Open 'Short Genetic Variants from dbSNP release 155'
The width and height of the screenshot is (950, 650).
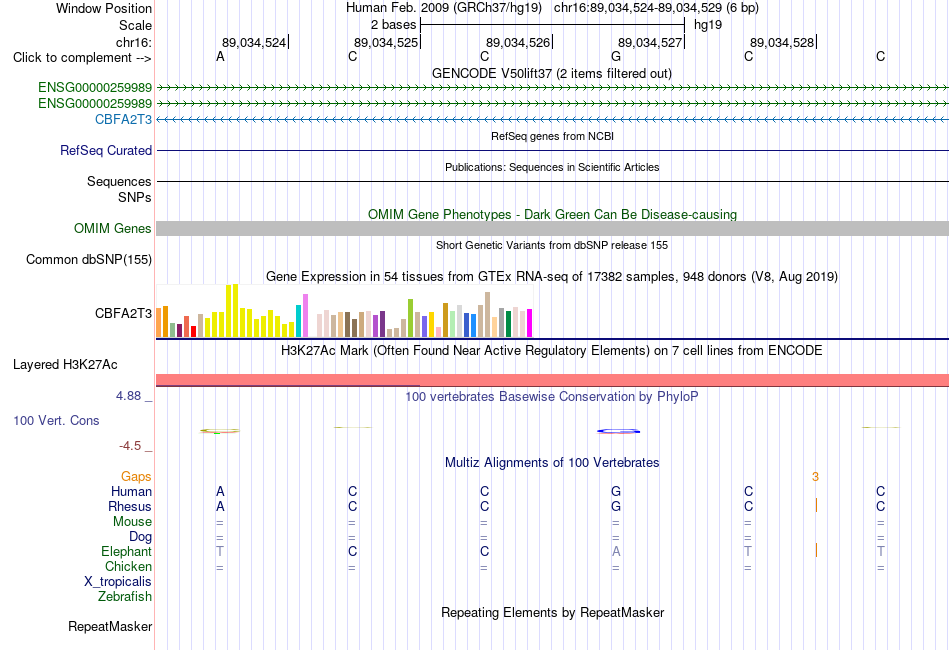552,245
